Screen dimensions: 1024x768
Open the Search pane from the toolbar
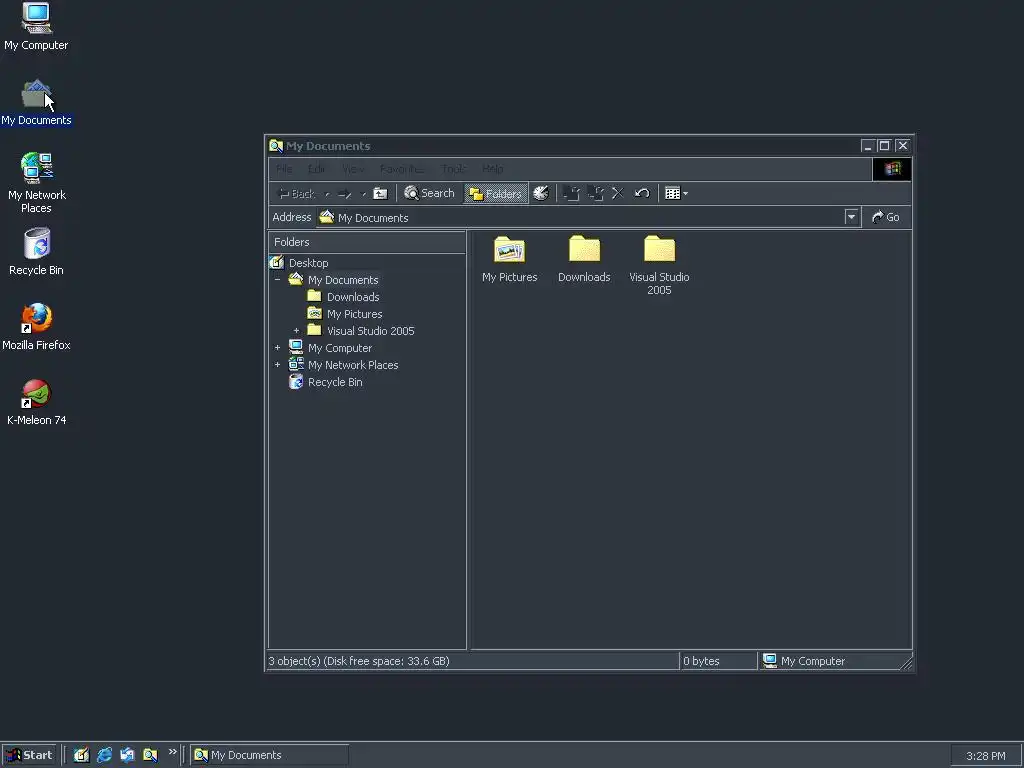coord(429,193)
